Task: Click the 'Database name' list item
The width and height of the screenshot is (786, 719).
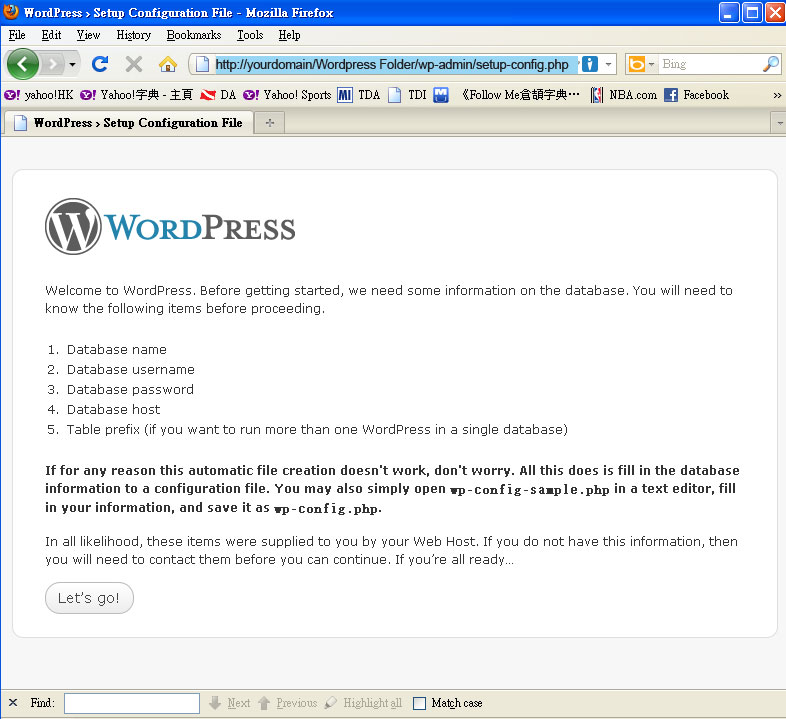Action: point(117,349)
